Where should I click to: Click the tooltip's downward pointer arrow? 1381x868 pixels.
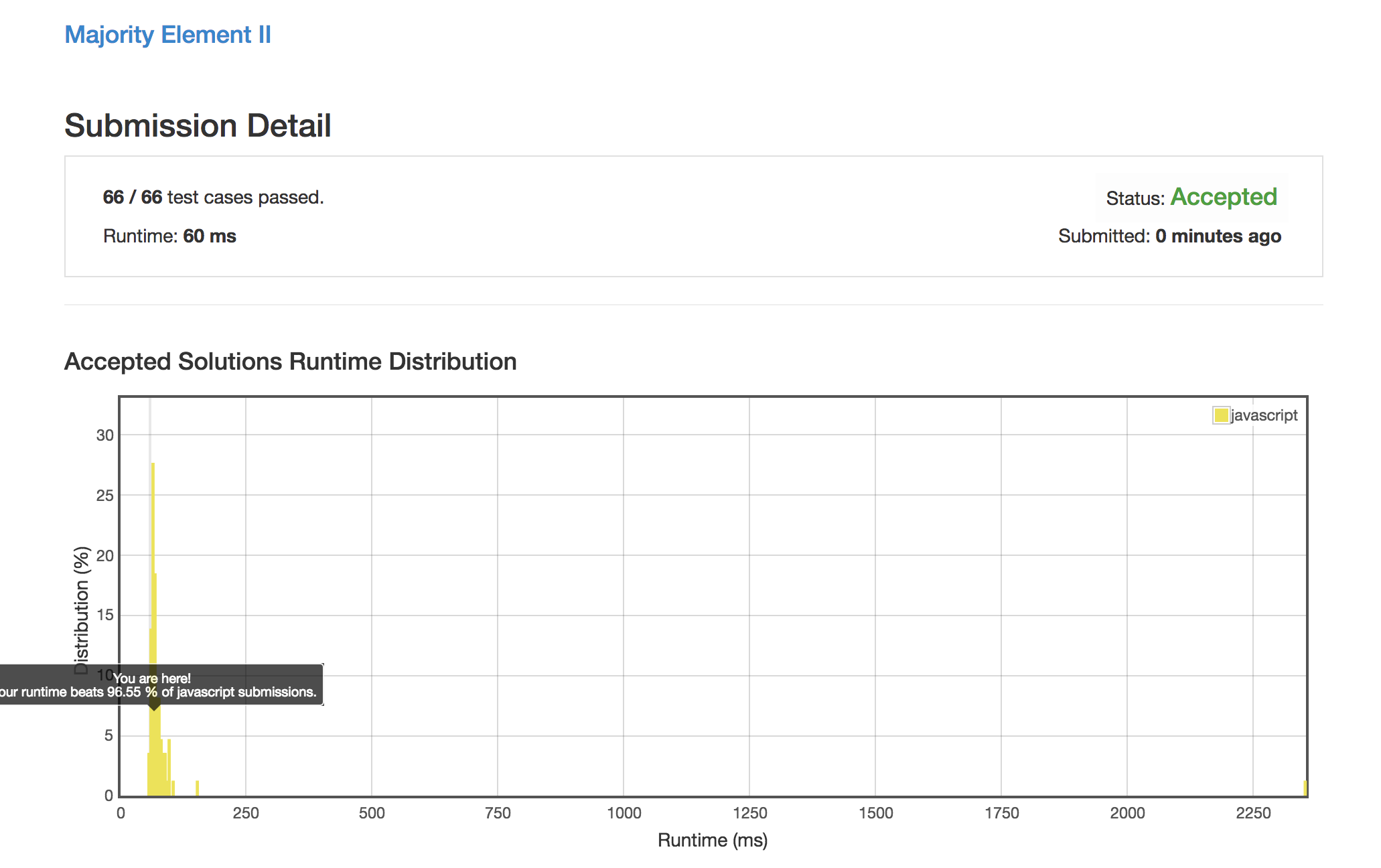(154, 707)
